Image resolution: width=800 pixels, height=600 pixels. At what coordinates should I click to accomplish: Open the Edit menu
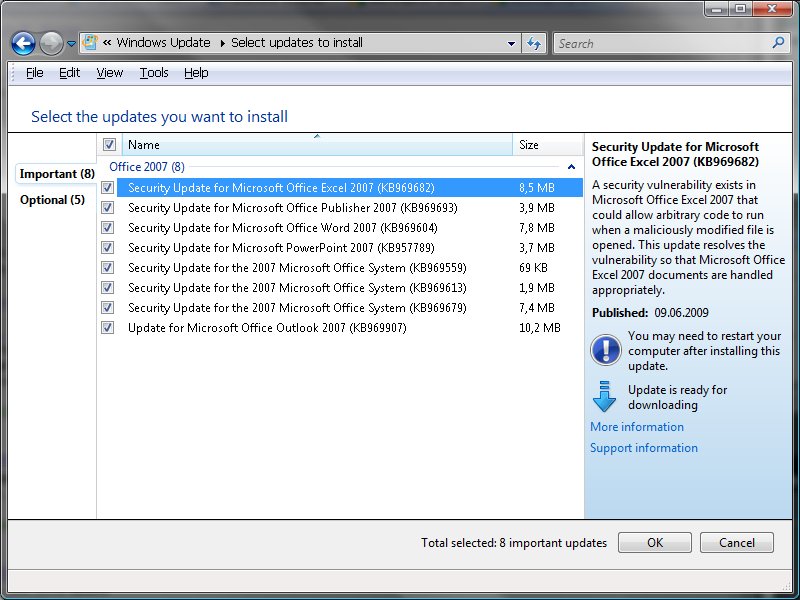(69, 73)
